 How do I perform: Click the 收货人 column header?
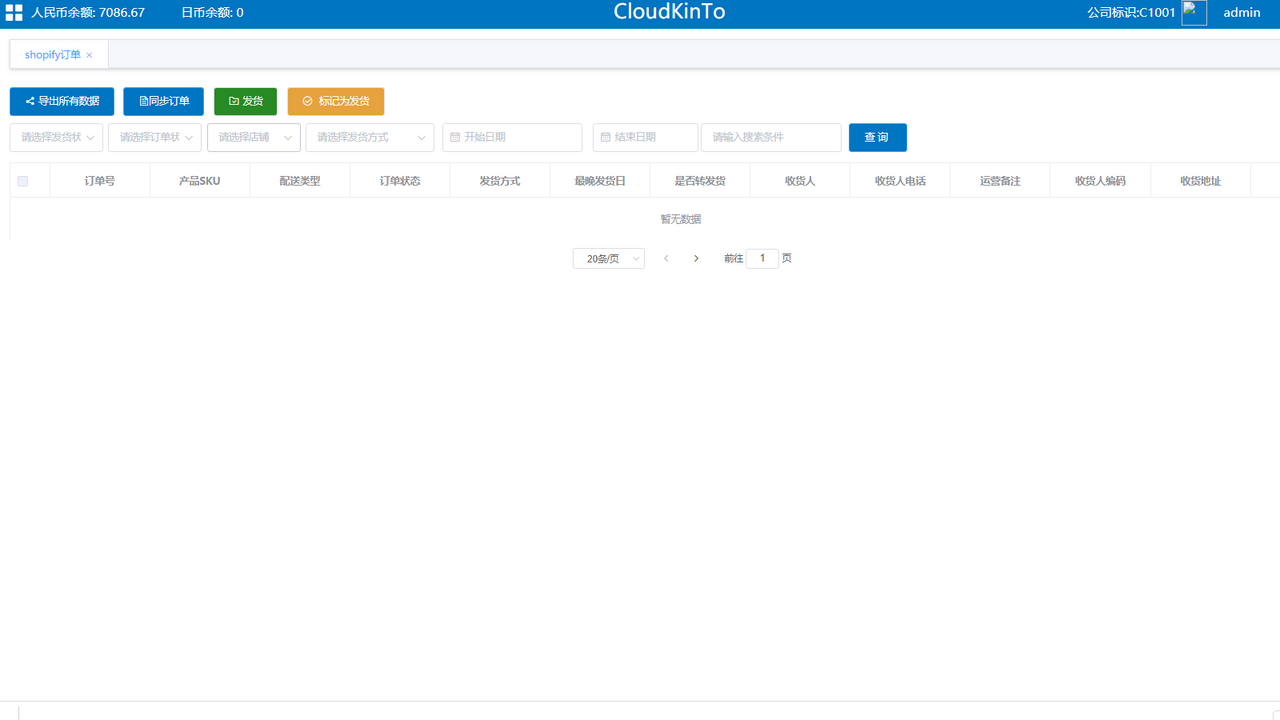pyautogui.click(x=800, y=181)
